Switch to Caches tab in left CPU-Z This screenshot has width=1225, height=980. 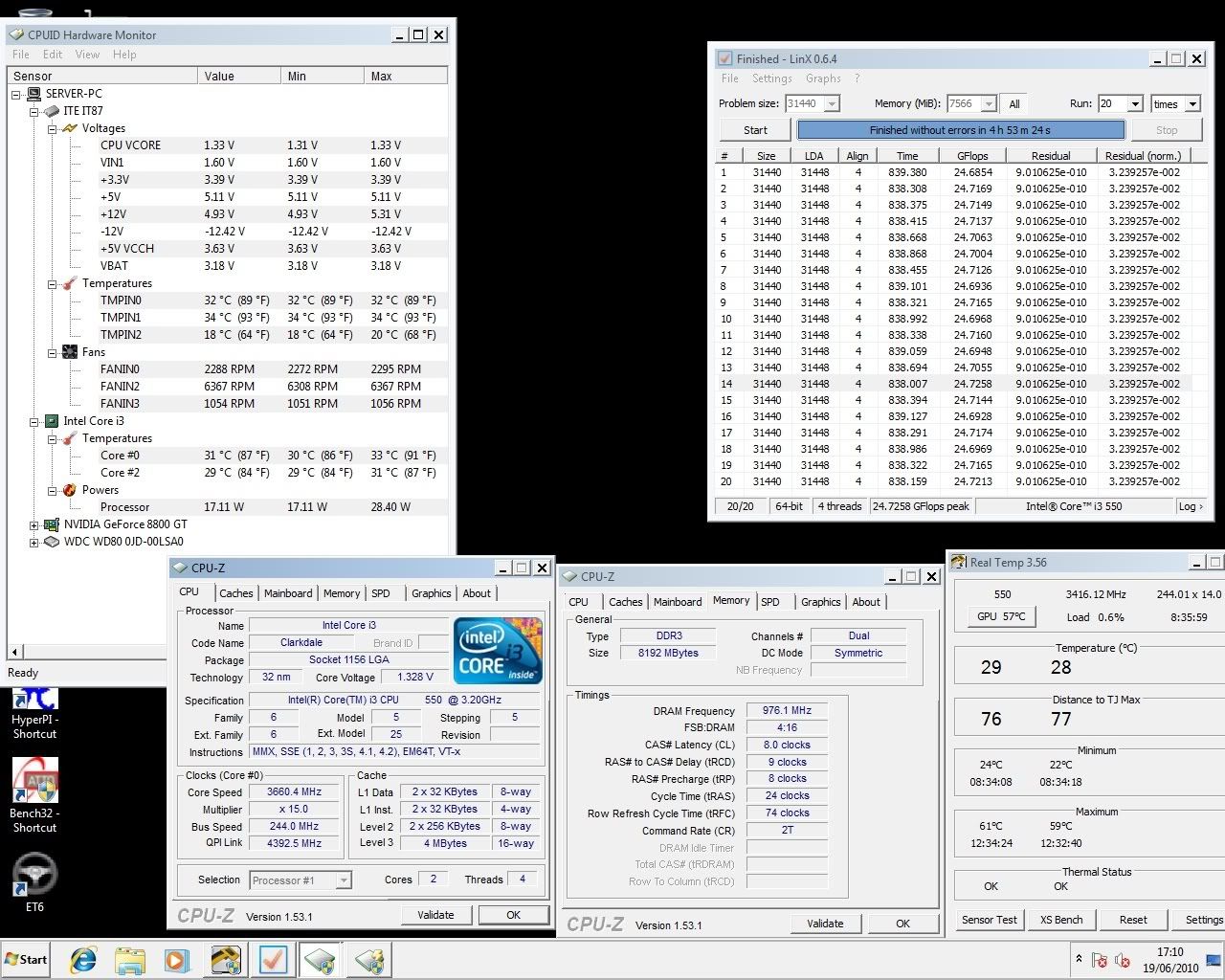(x=236, y=593)
